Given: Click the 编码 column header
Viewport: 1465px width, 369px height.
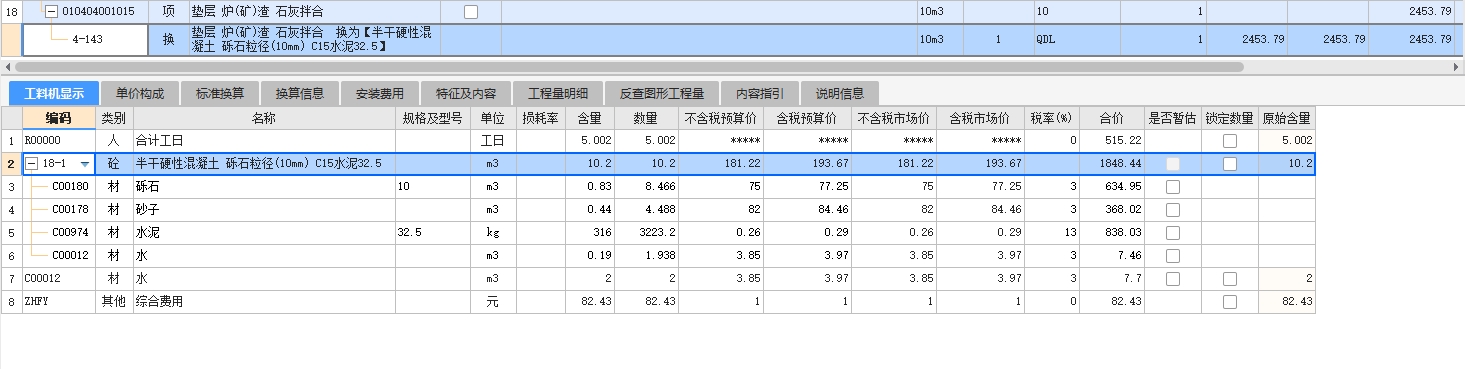Looking at the screenshot, I should [59, 118].
